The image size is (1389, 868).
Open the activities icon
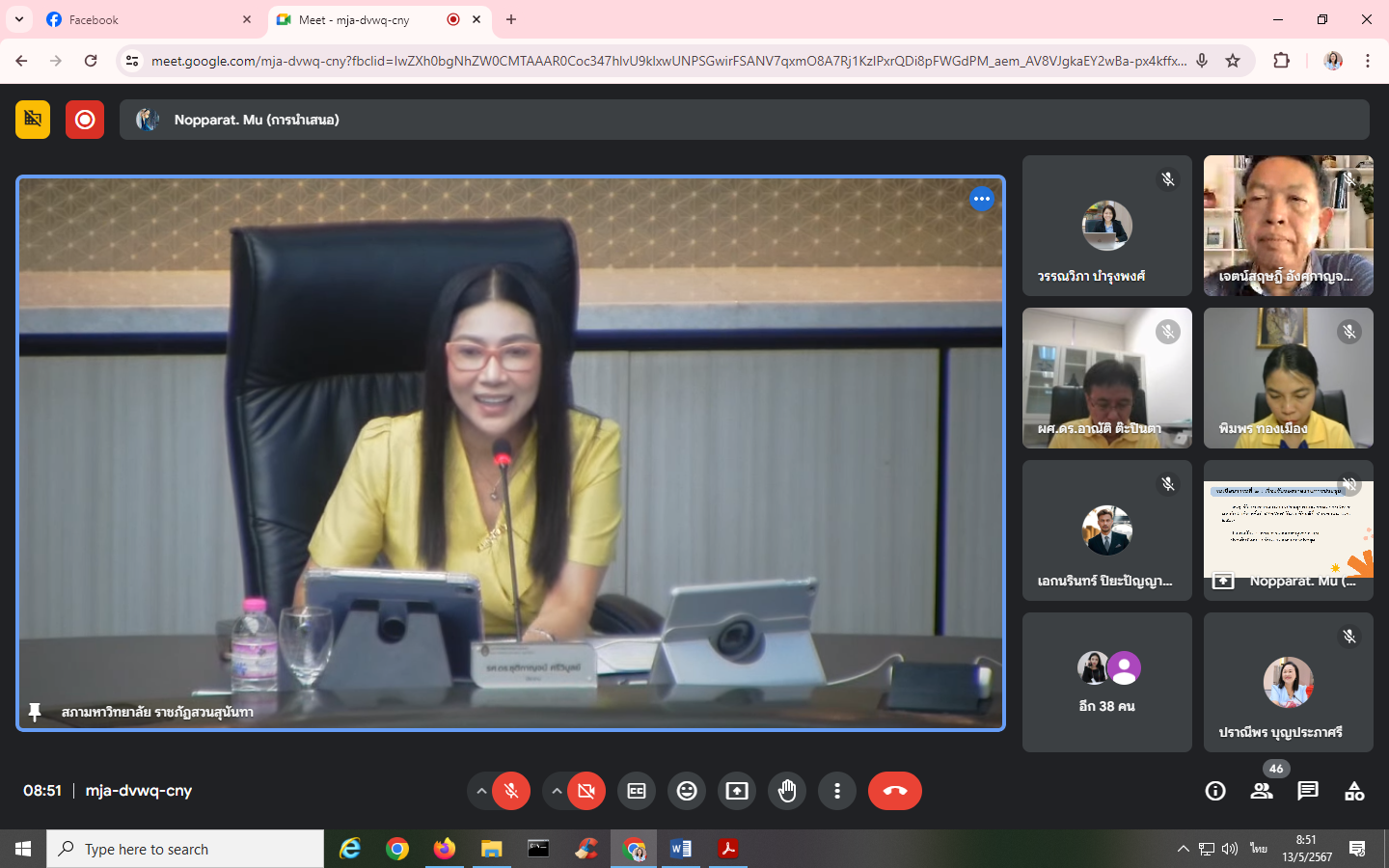click(x=1354, y=791)
